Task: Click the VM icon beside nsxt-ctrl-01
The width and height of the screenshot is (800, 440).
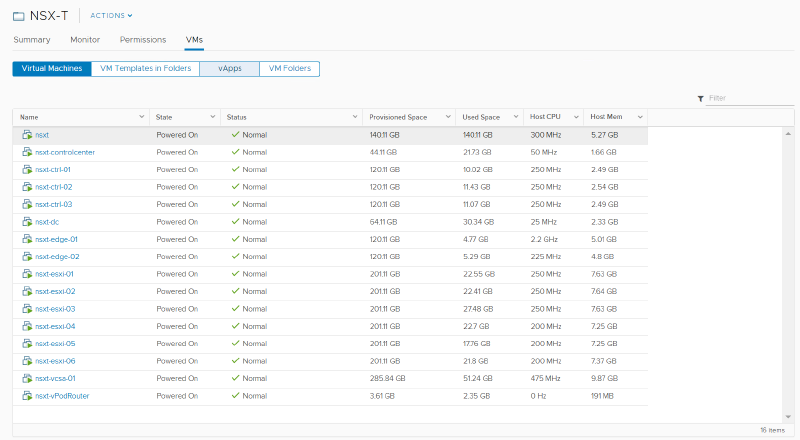Action: [27, 169]
